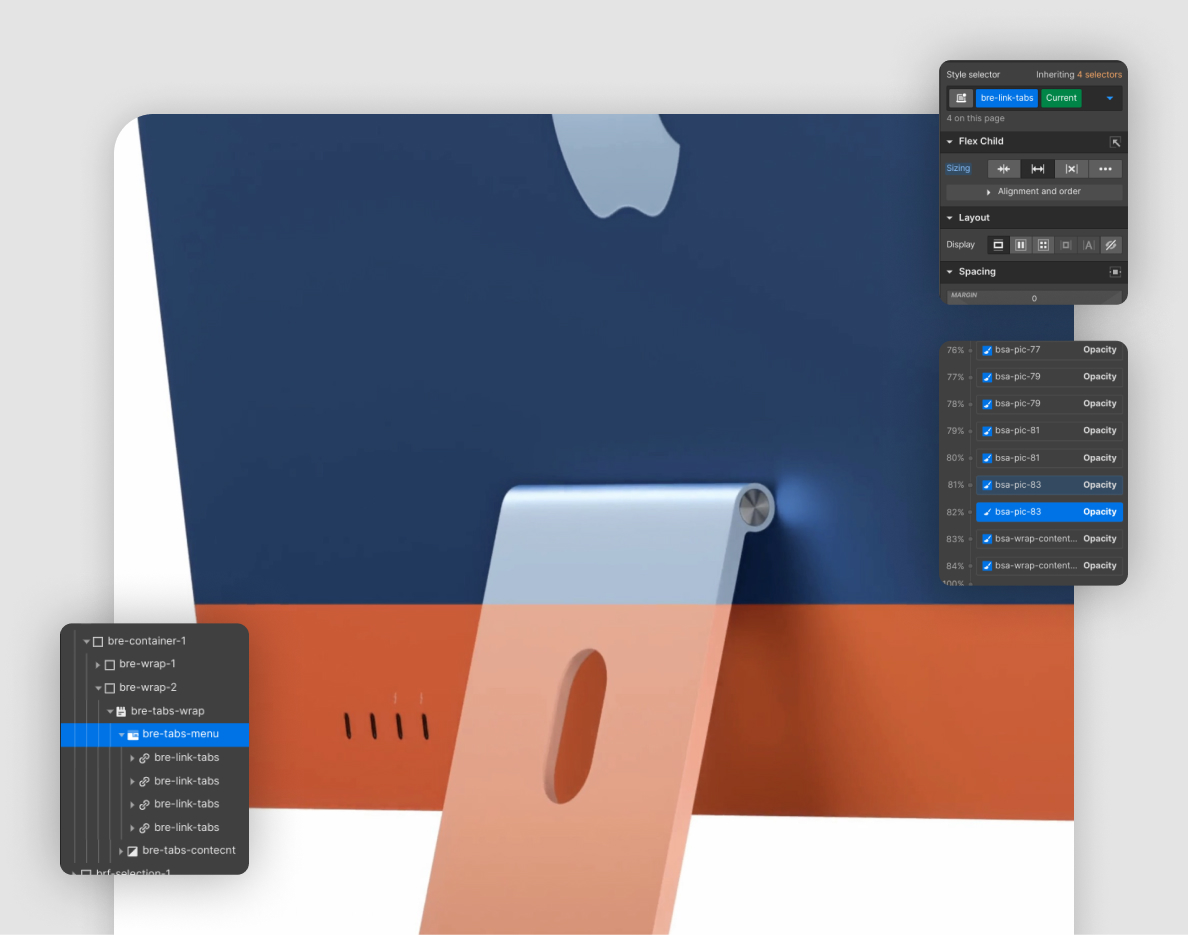
Task: Click 'bsa-pic-77' action name
Action: [1017, 350]
